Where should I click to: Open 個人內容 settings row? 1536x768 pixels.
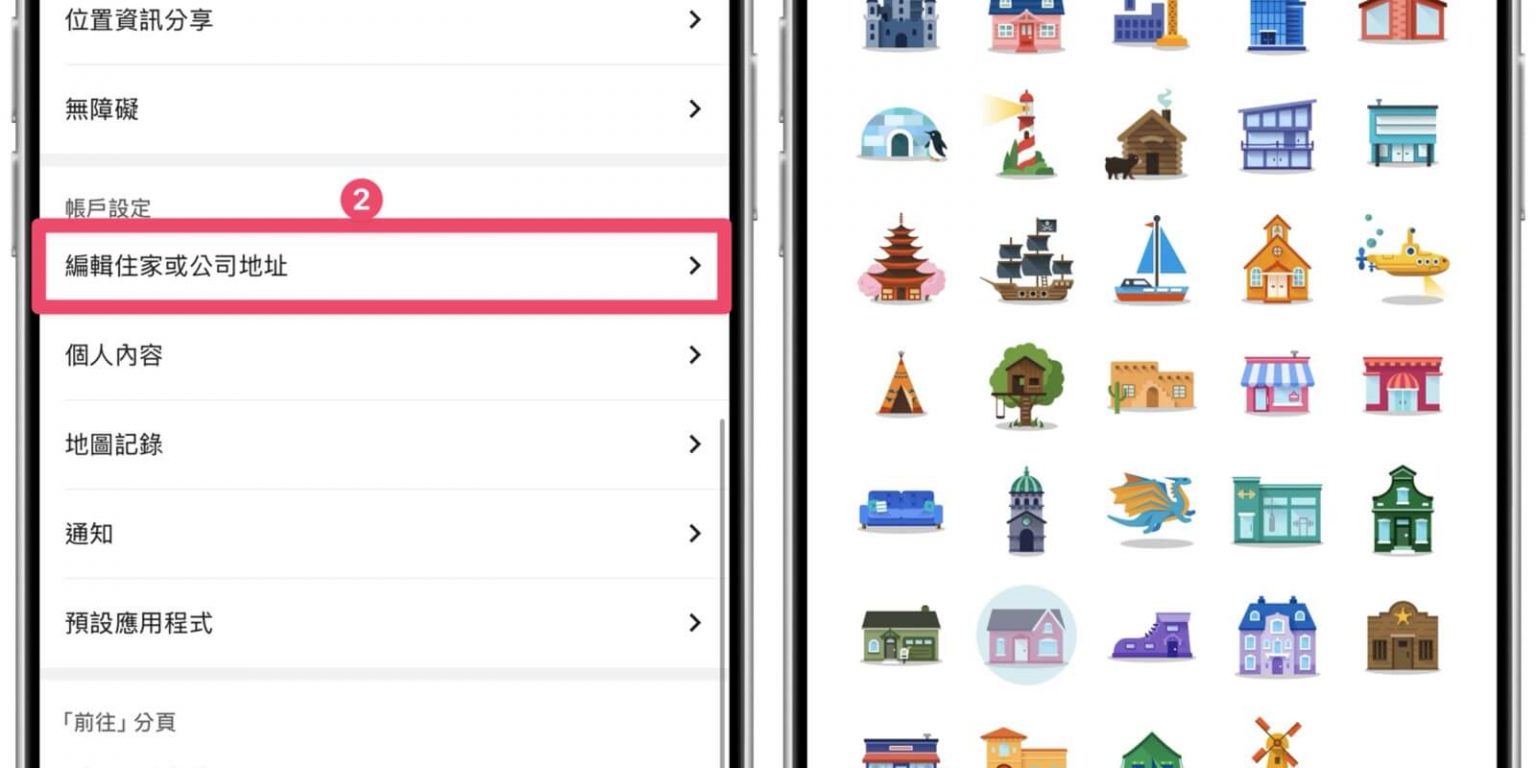pyautogui.click(x=382, y=355)
